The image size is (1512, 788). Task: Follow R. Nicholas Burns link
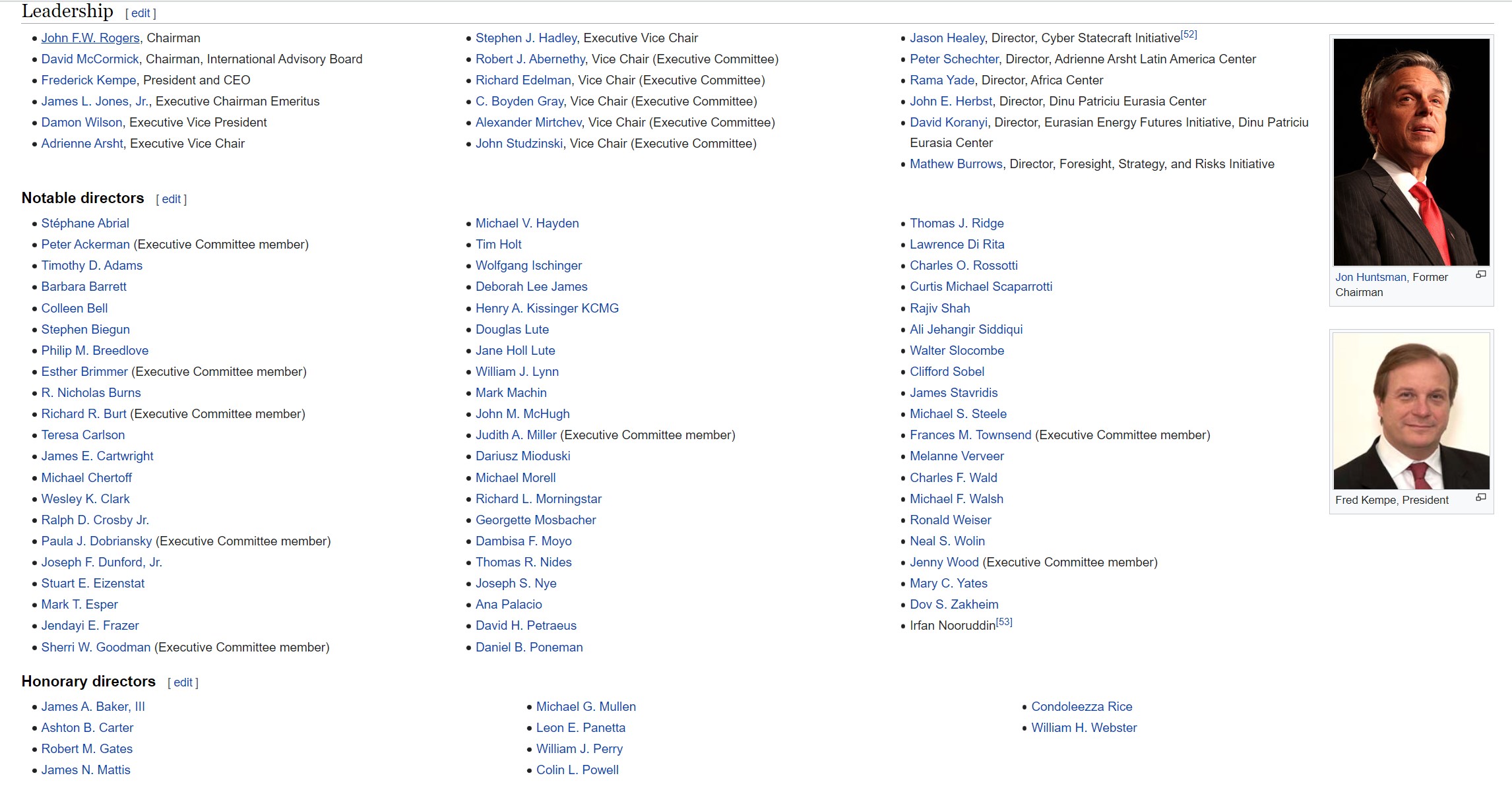[91, 393]
